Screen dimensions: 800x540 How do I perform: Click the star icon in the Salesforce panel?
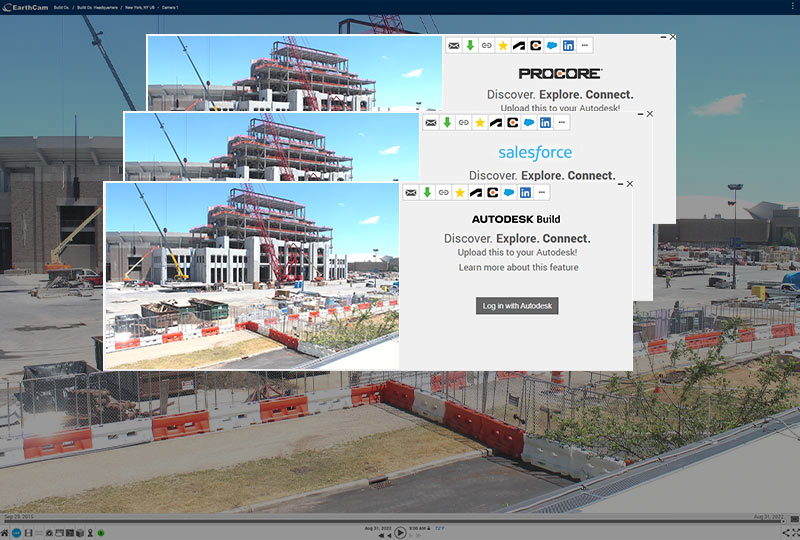coord(480,122)
